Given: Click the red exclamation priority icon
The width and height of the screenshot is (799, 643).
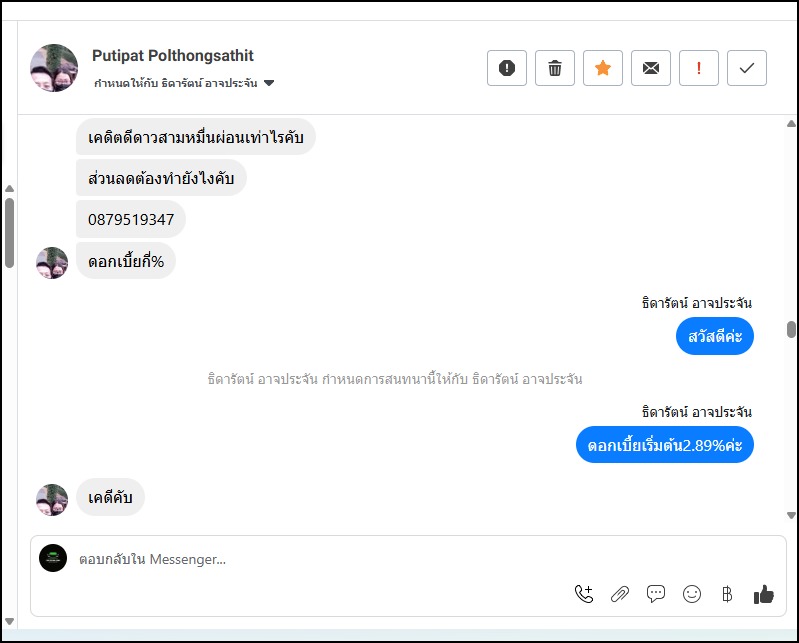Looking at the screenshot, I should (x=699, y=68).
